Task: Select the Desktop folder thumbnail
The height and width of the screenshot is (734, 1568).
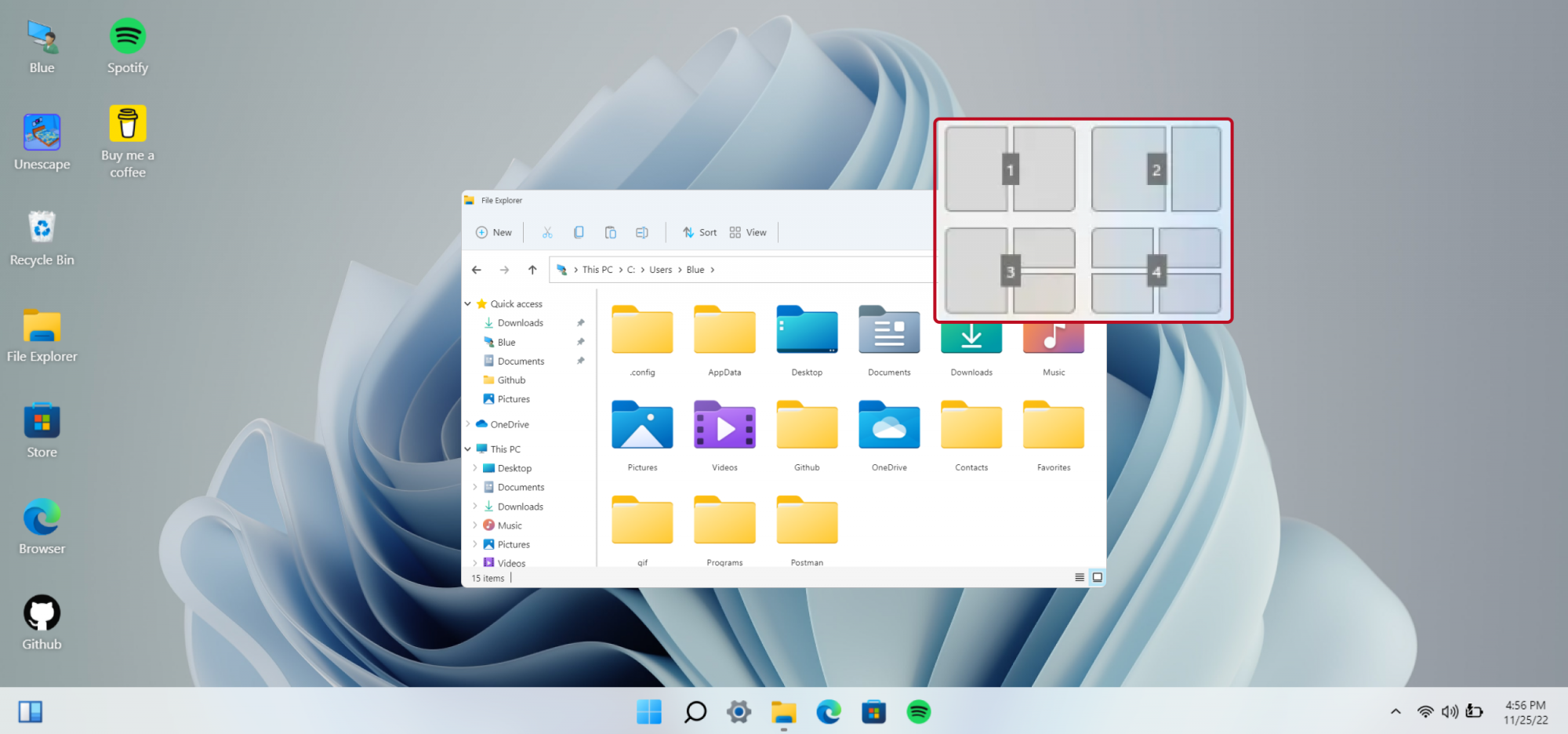Action: pyautogui.click(x=807, y=330)
